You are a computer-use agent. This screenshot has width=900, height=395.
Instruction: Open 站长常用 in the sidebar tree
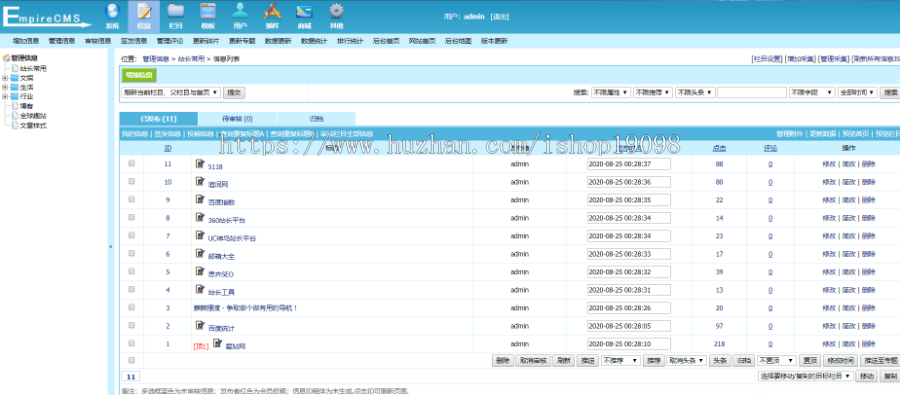point(33,68)
